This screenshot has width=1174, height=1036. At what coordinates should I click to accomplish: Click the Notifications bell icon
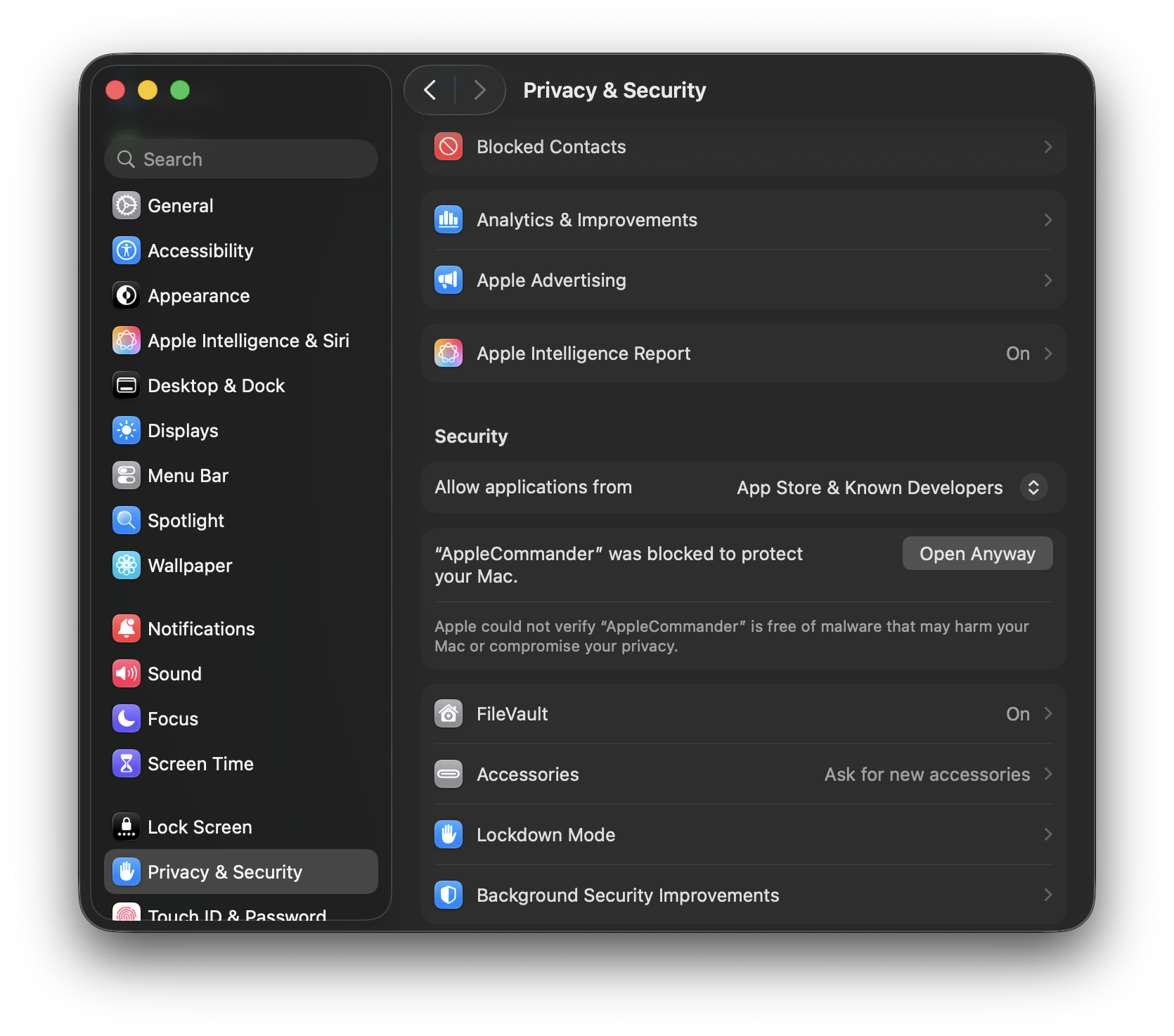point(127,629)
